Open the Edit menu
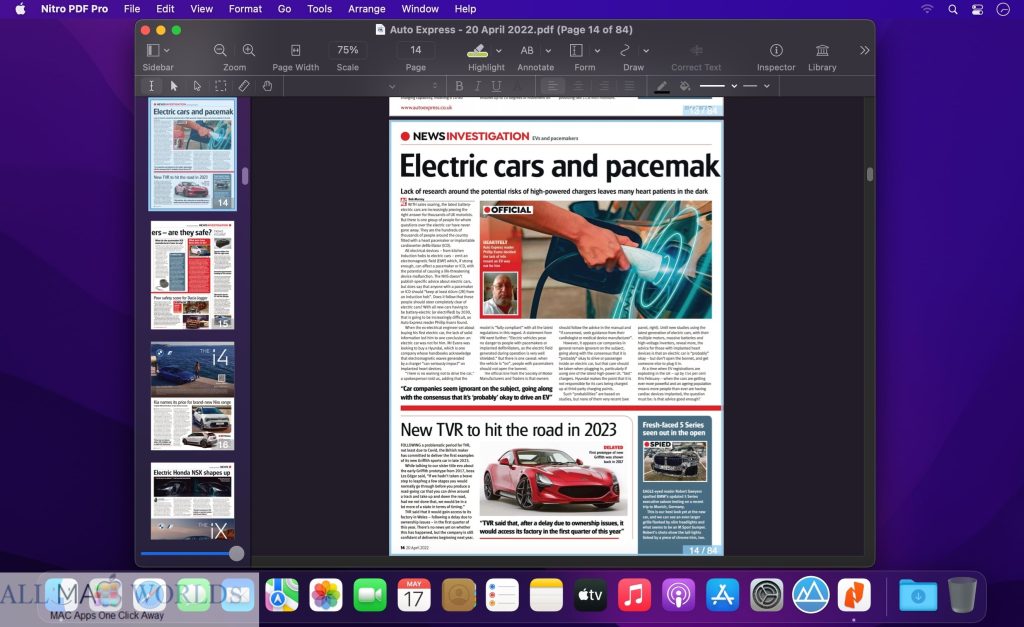 [x=165, y=9]
